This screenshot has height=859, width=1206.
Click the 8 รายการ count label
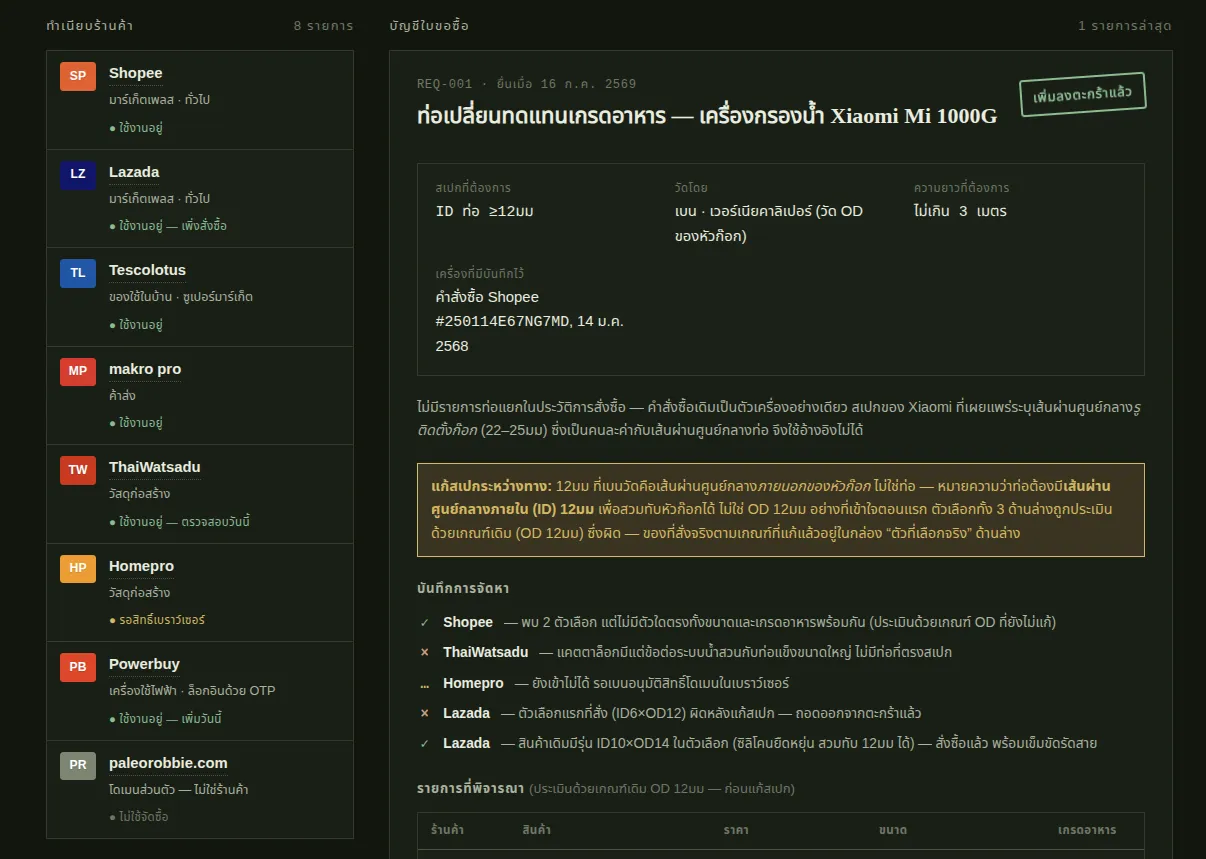pyautogui.click(x=323, y=25)
